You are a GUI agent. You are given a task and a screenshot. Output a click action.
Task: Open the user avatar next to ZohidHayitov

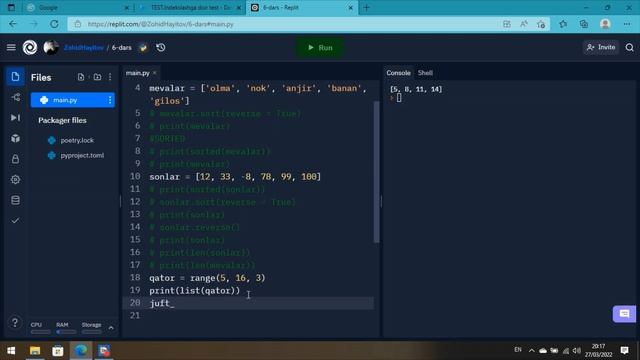[51, 48]
